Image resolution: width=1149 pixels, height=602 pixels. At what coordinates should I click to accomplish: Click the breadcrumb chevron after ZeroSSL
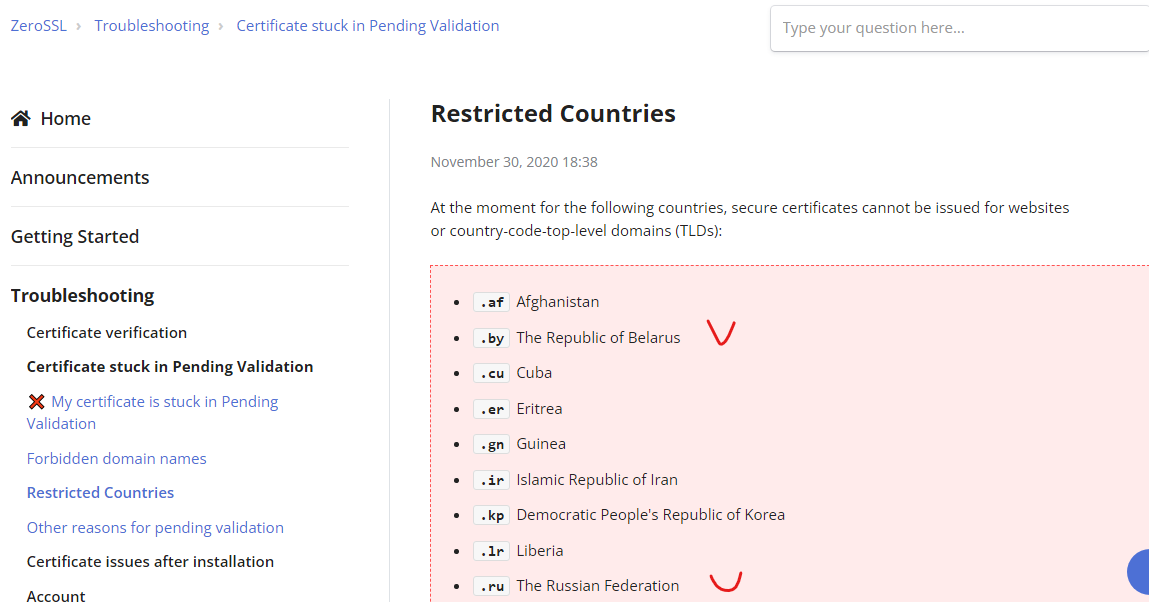click(x=76, y=26)
